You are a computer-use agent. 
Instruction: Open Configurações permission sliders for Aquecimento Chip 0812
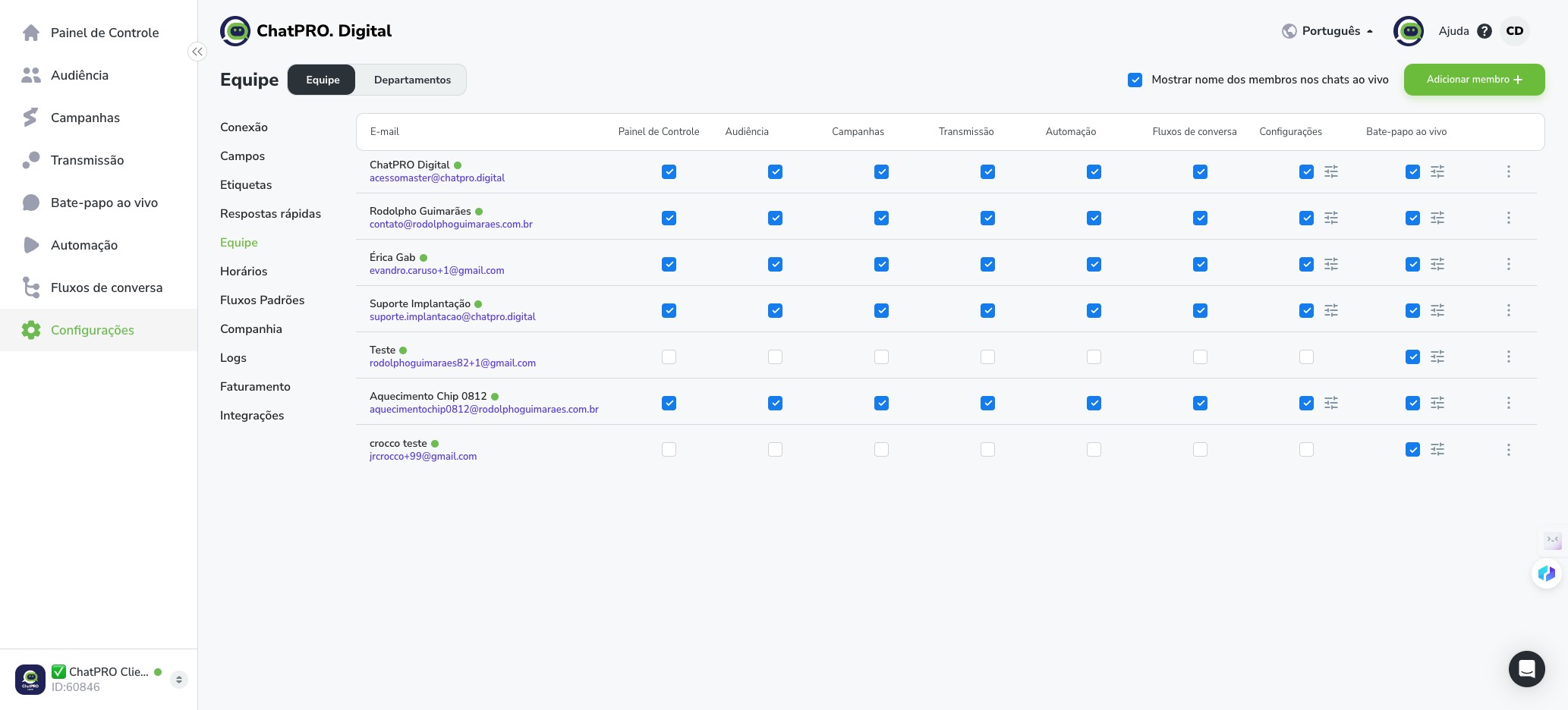(1331, 404)
